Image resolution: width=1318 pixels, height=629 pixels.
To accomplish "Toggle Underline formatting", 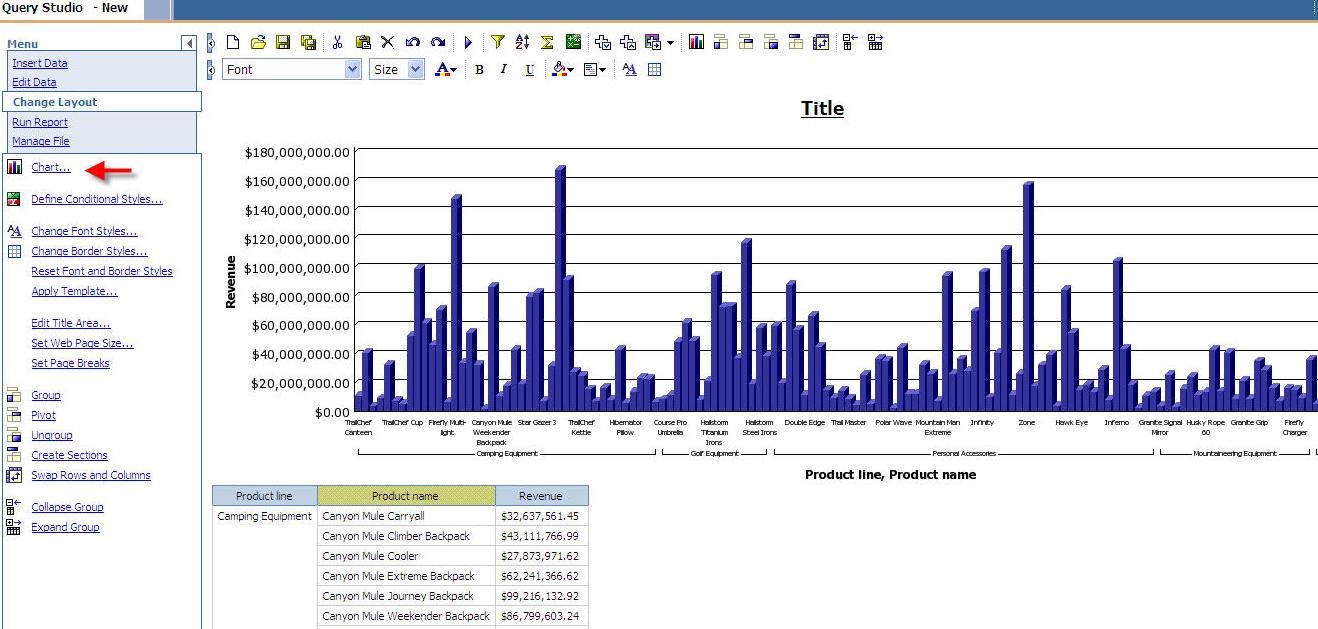I will (x=529, y=69).
